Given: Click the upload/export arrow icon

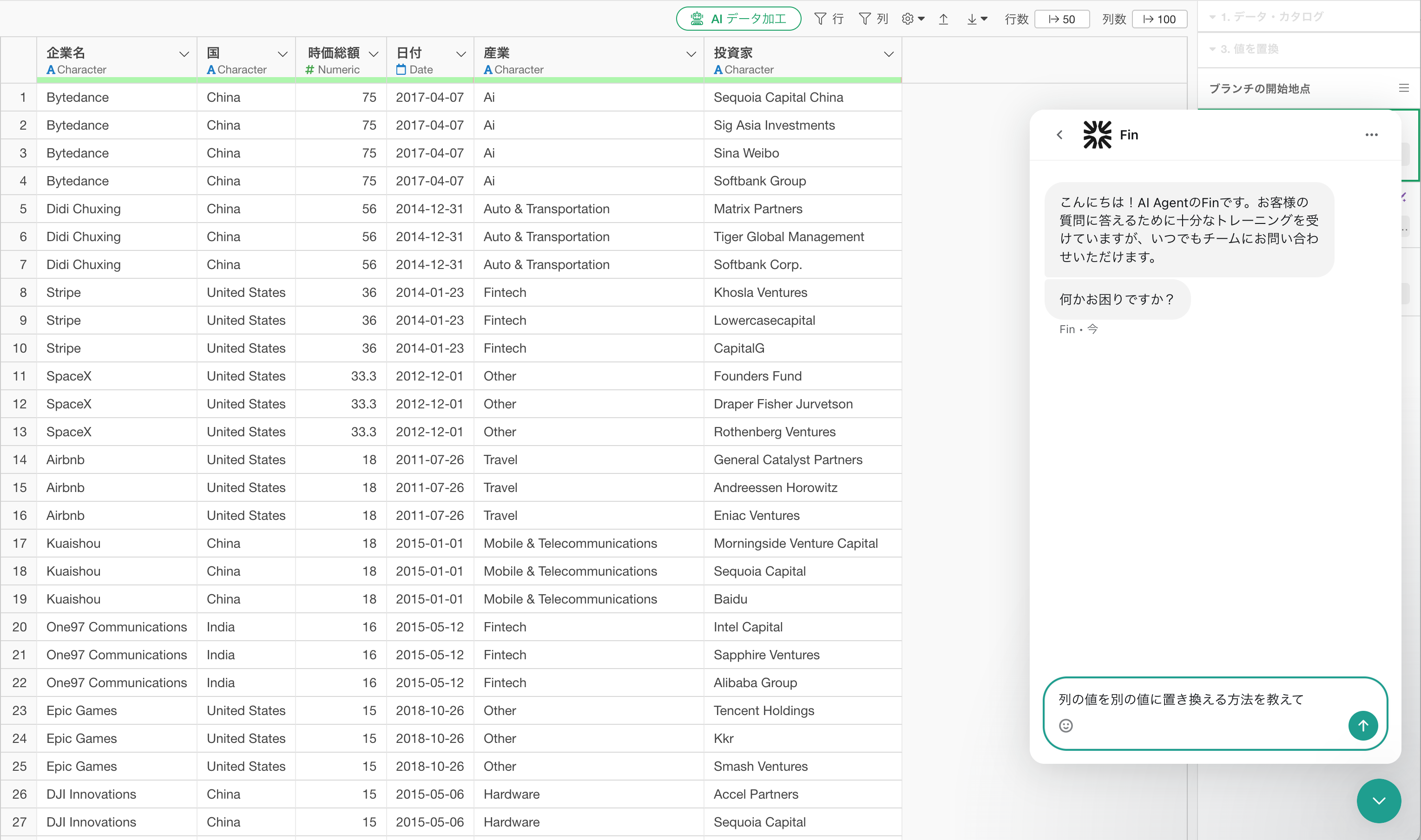Looking at the screenshot, I should pyautogui.click(x=943, y=19).
